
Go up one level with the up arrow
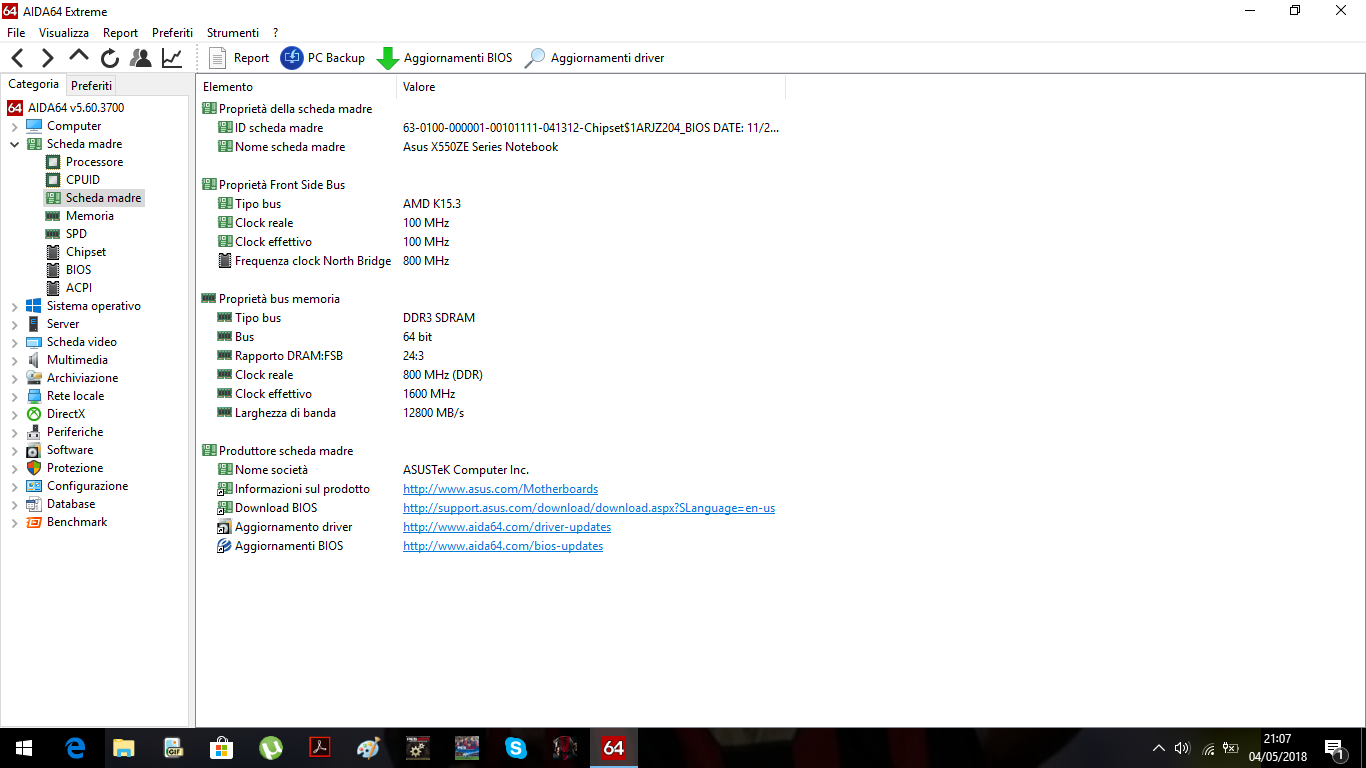click(x=79, y=57)
